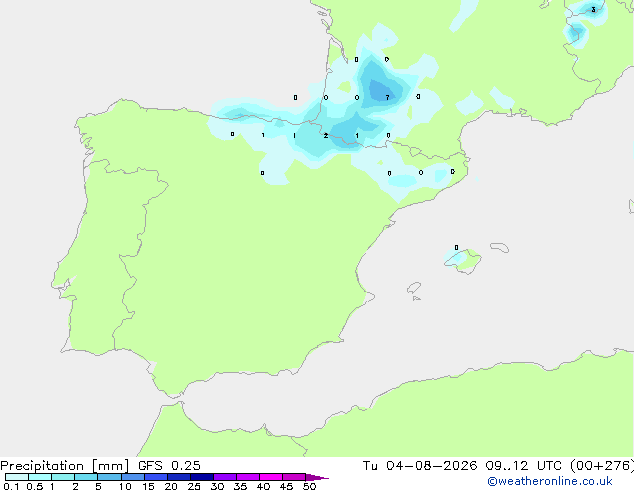The image size is (634, 490).
Task: Click the "GFS 0.25" model label
Action: pyautogui.click(x=169, y=466)
